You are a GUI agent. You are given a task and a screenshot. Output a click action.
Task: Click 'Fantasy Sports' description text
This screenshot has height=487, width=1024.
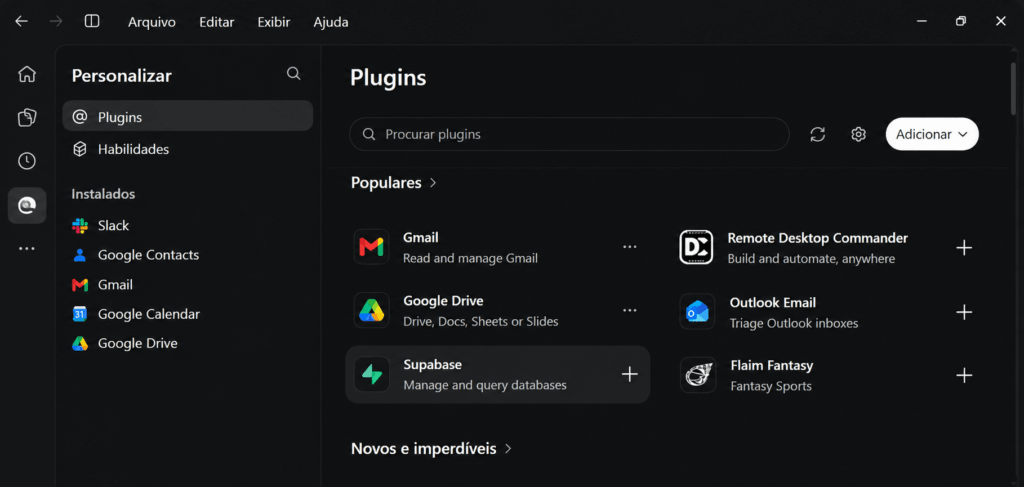(x=771, y=386)
